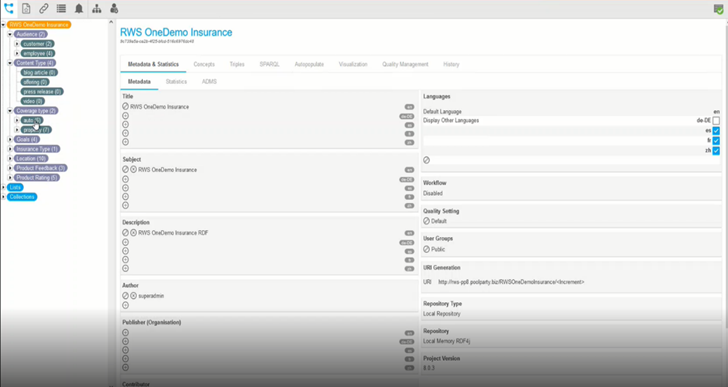Expand the employee (4) node
728x387 pixels.
(17, 53)
